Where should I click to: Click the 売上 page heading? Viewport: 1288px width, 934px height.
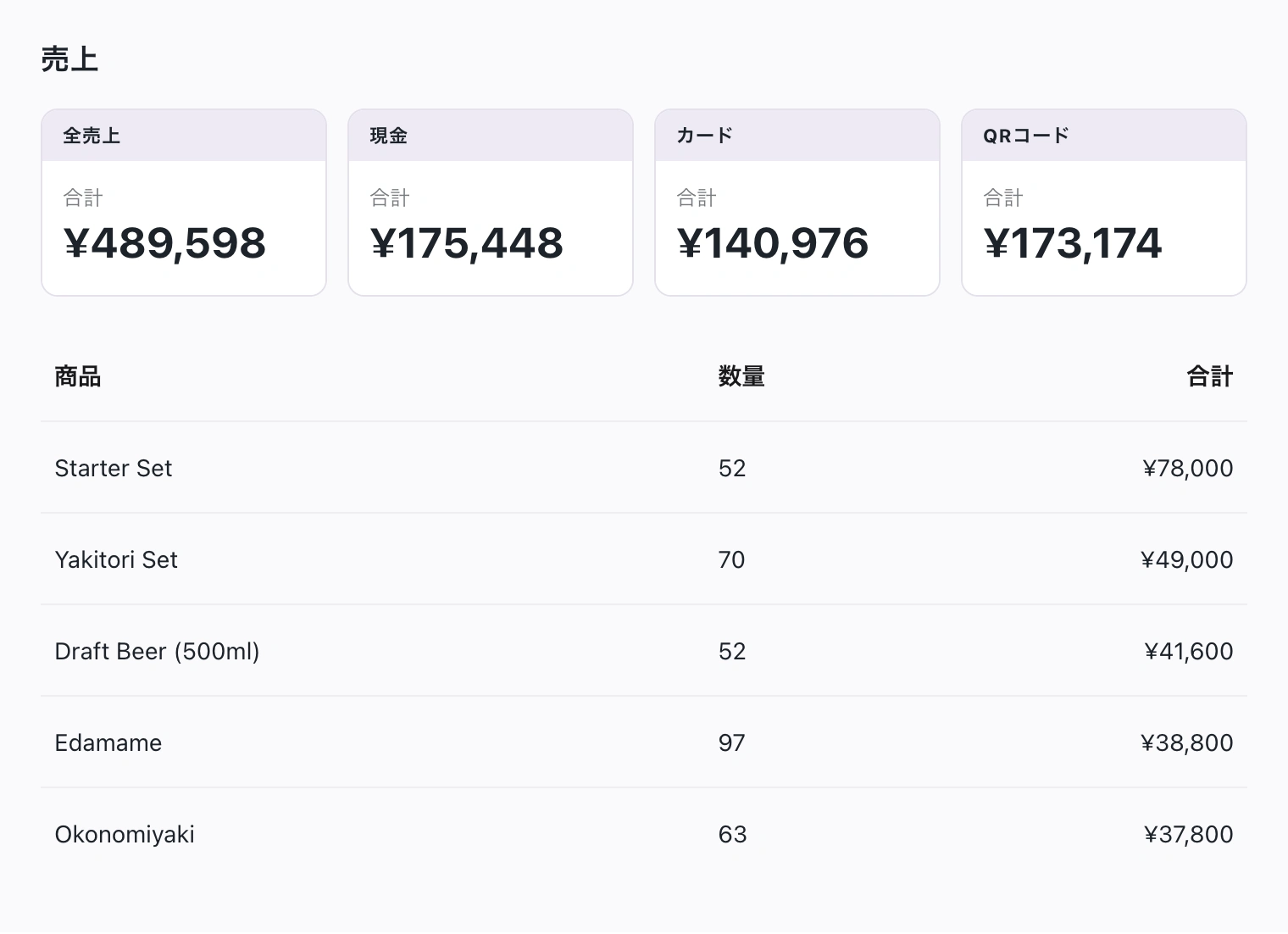point(69,59)
